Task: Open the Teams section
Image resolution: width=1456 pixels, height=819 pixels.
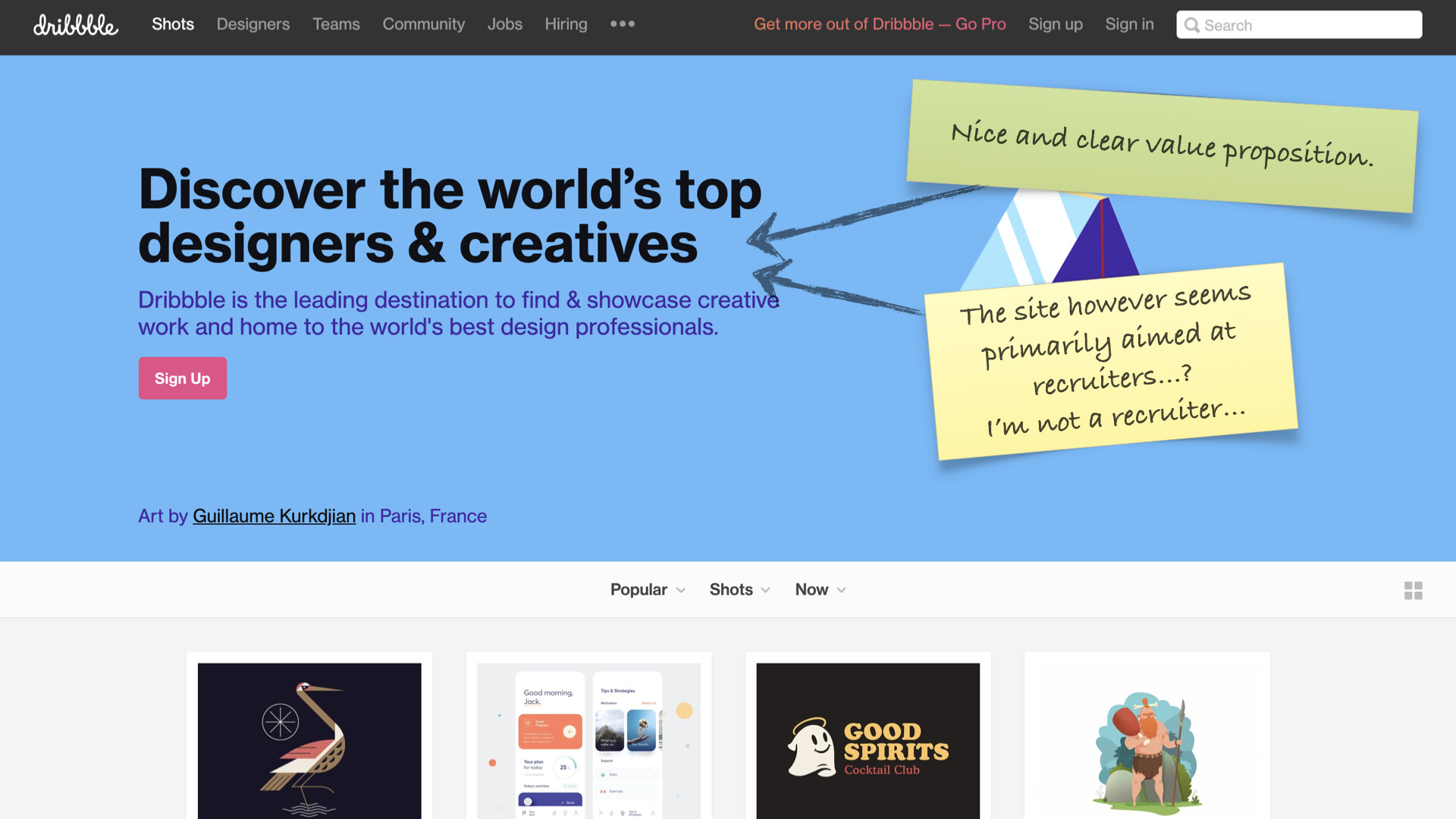Action: coord(336,24)
